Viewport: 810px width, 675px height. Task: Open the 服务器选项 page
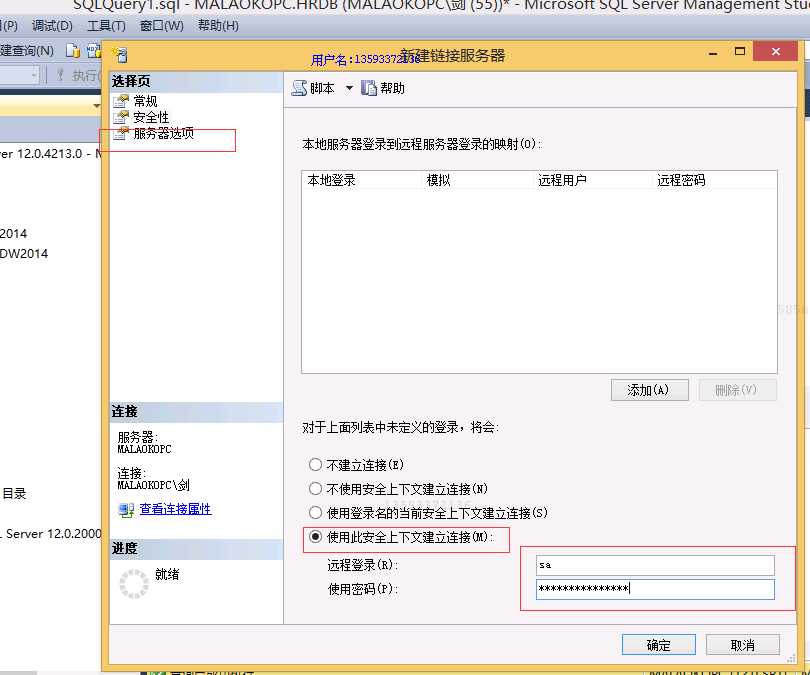pos(164,133)
